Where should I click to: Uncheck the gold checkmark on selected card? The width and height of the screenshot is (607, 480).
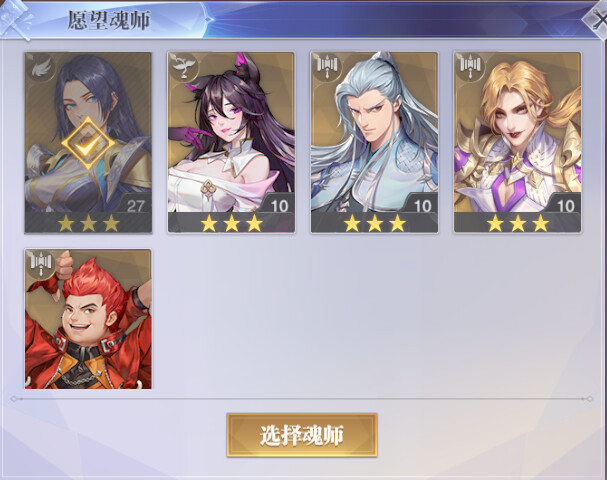pos(88,143)
